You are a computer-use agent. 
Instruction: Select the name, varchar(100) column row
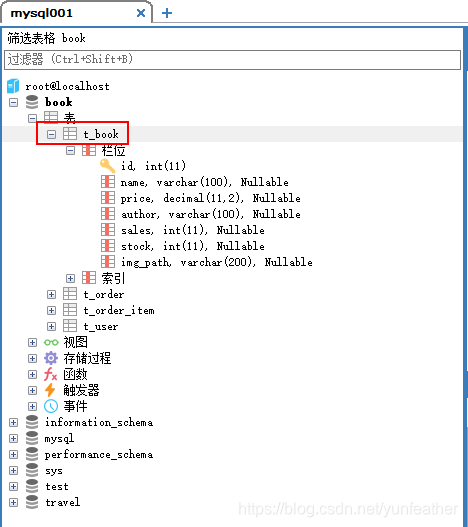(x=204, y=182)
